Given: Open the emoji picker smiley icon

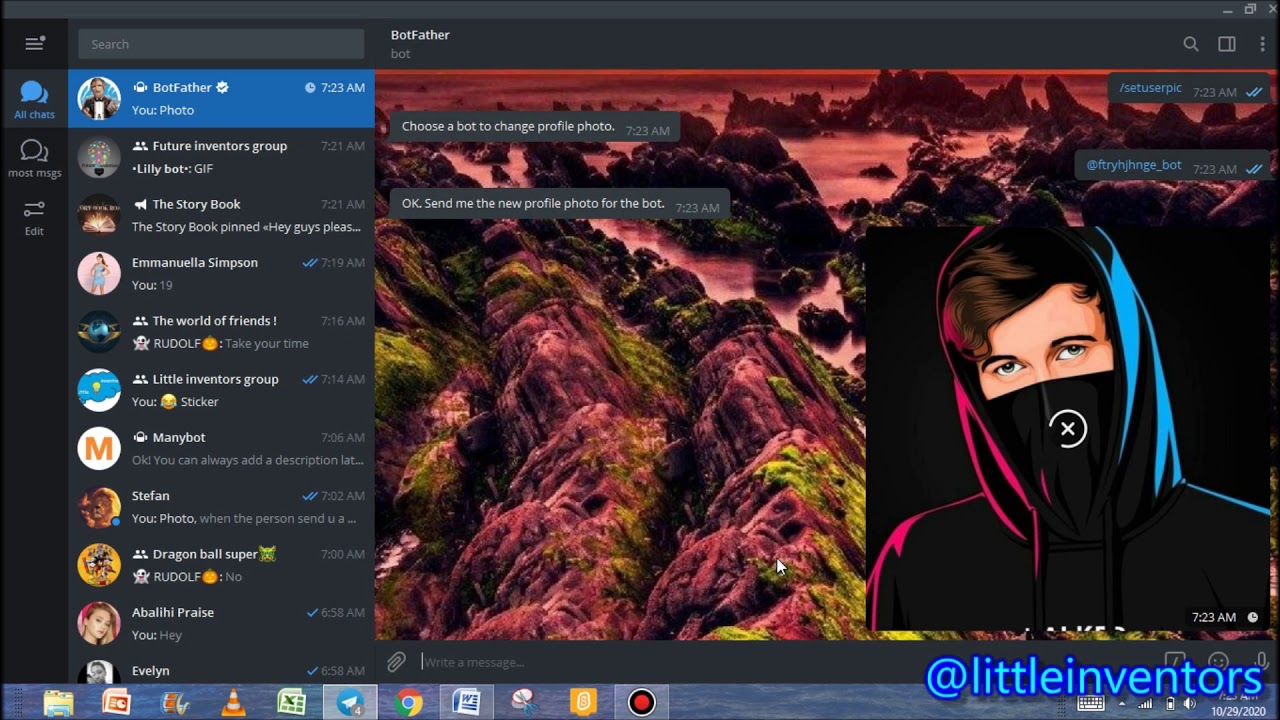Looking at the screenshot, I should [1217, 661].
